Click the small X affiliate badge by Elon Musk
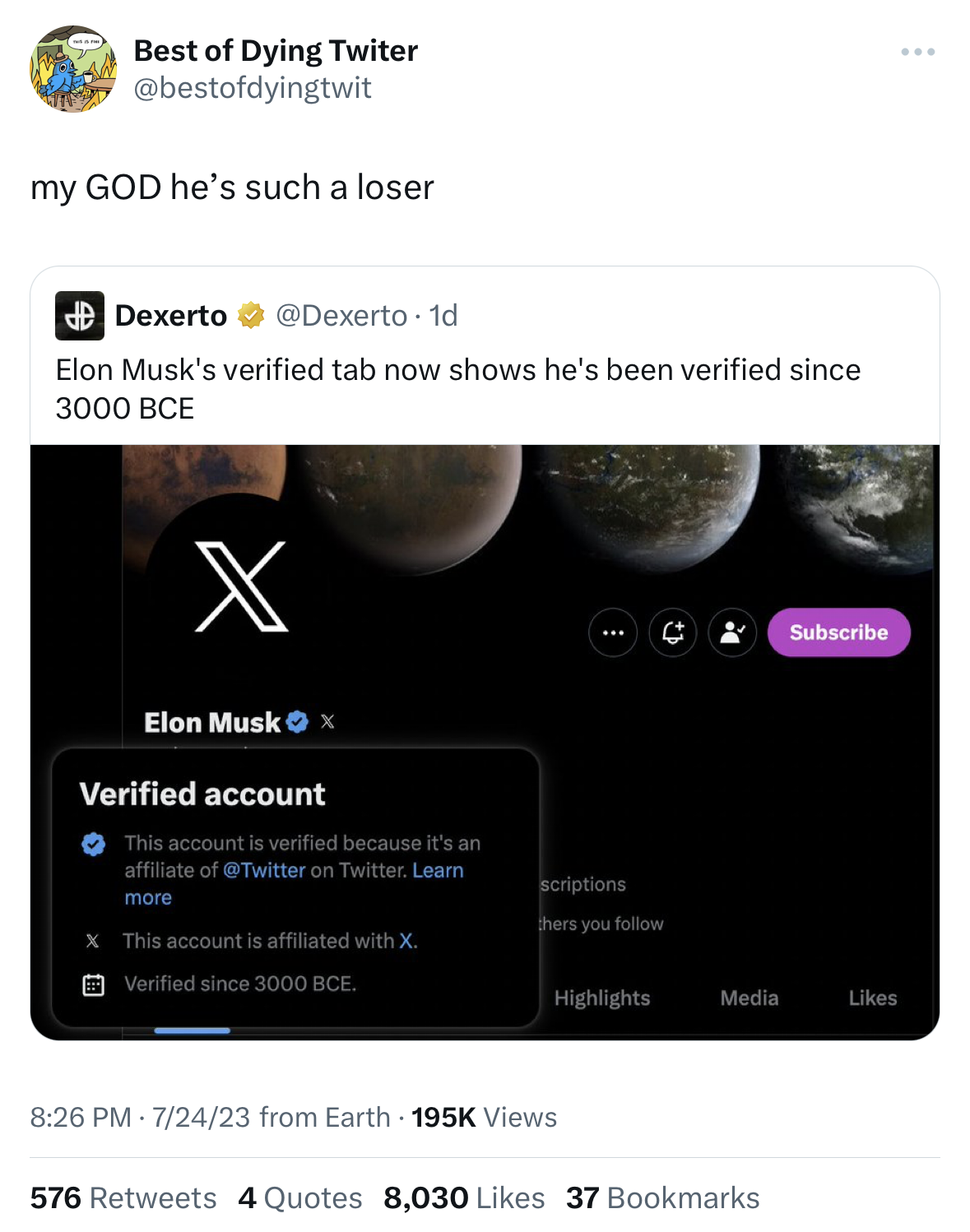The width and height of the screenshot is (970, 1232). 327,722
